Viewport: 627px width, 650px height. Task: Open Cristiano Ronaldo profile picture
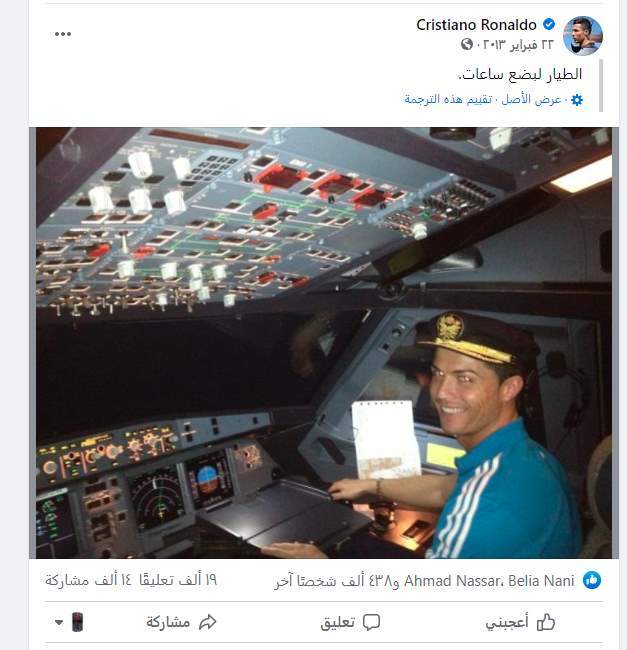tap(582, 36)
